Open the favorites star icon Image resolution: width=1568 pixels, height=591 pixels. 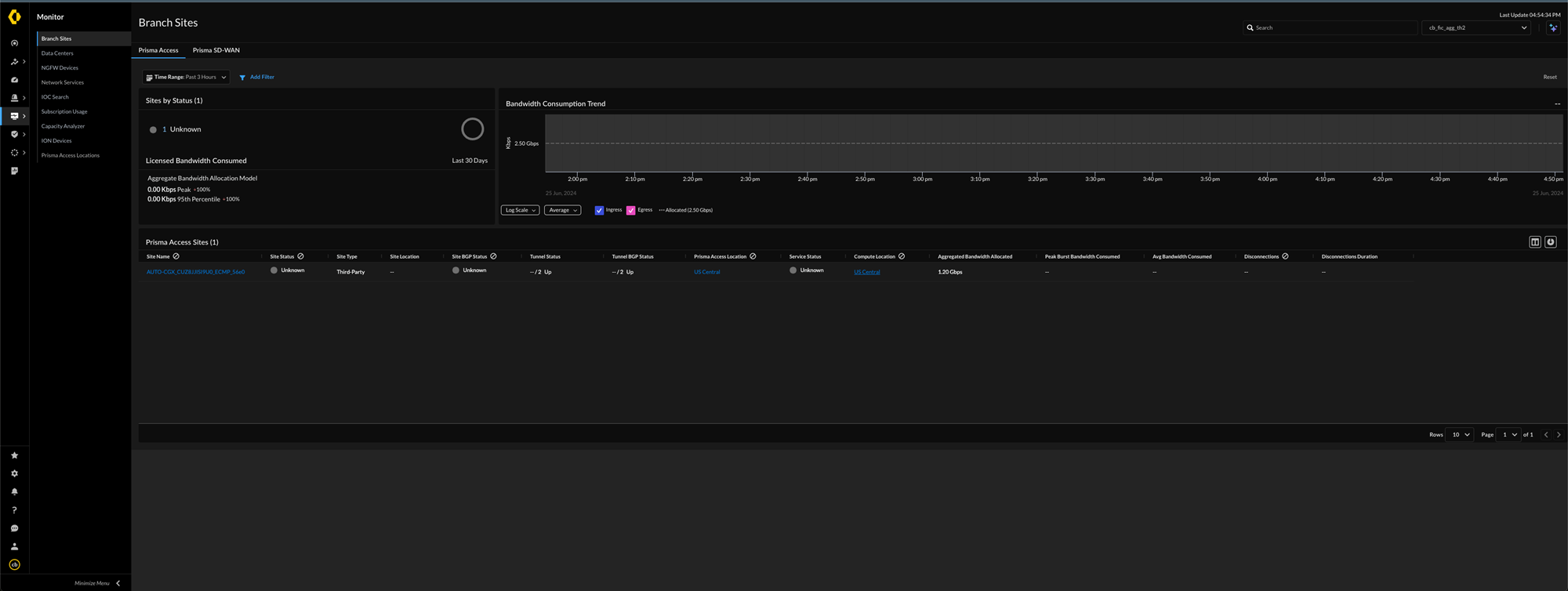(14, 455)
